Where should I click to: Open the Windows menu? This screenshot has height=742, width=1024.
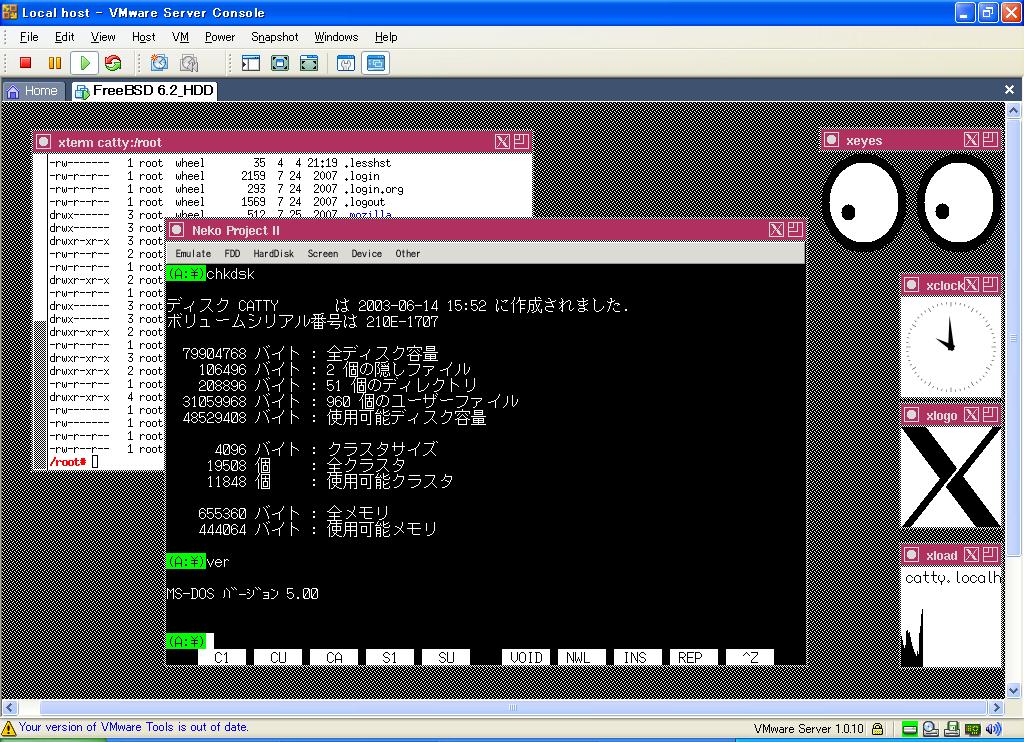tap(336, 37)
